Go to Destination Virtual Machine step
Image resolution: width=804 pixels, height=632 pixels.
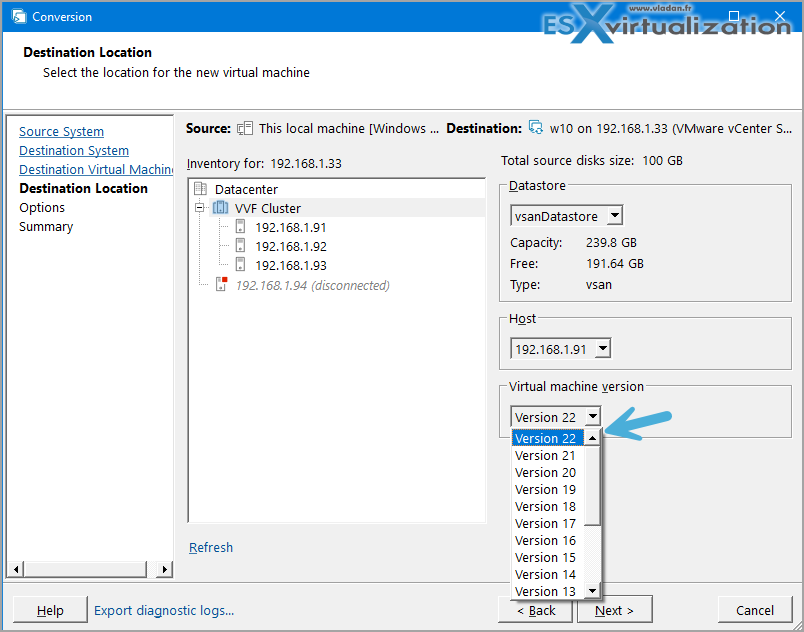click(x=96, y=169)
